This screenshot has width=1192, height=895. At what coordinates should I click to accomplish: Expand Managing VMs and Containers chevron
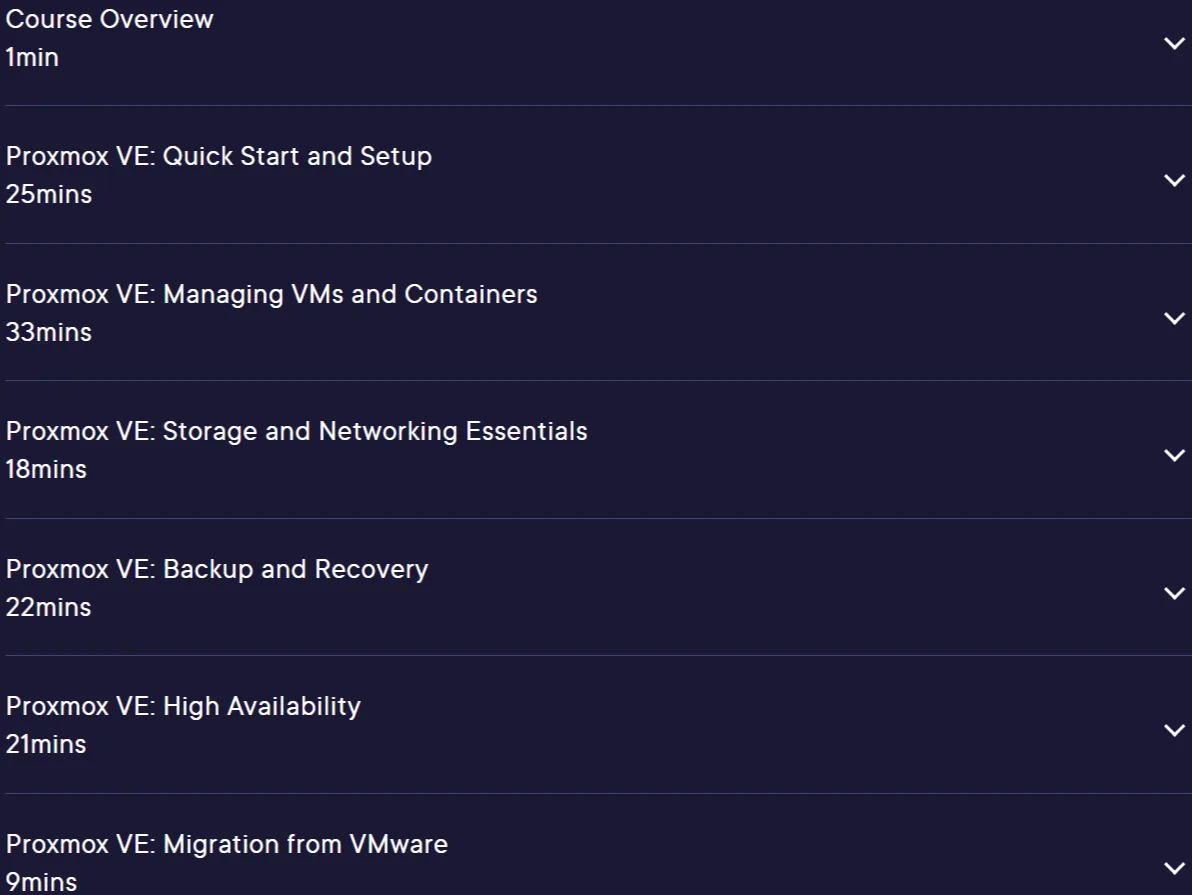1175,318
